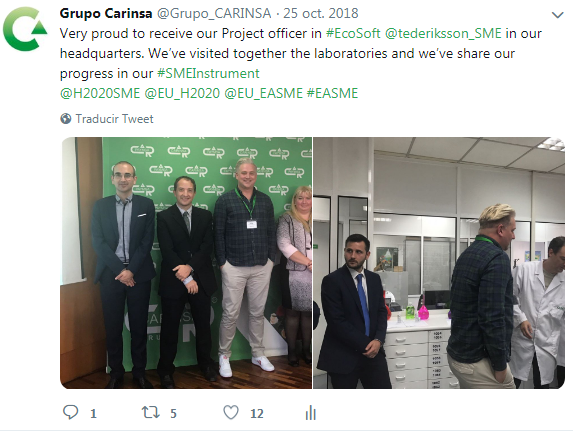Open Grupo Carinsa display name
This screenshot has height=433, width=581.
coord(106,13)
